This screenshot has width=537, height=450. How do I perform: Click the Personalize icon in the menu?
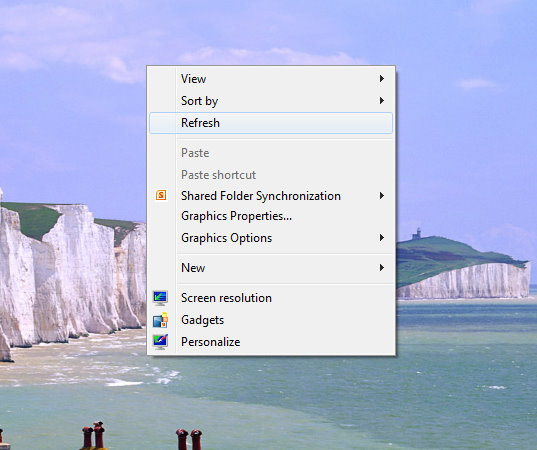(160, 341)
